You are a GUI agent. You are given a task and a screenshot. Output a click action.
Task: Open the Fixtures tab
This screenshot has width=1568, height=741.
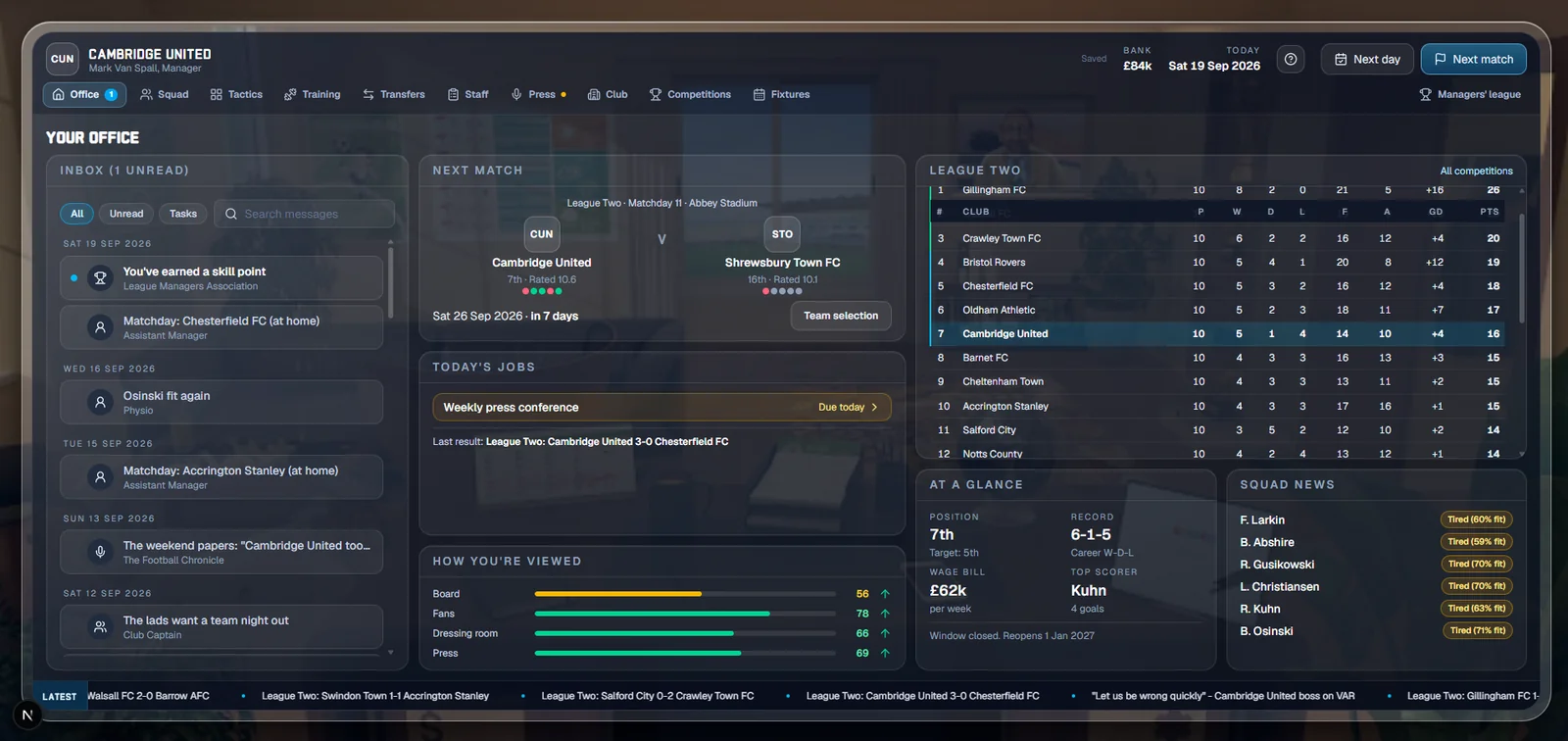point(781,94)
